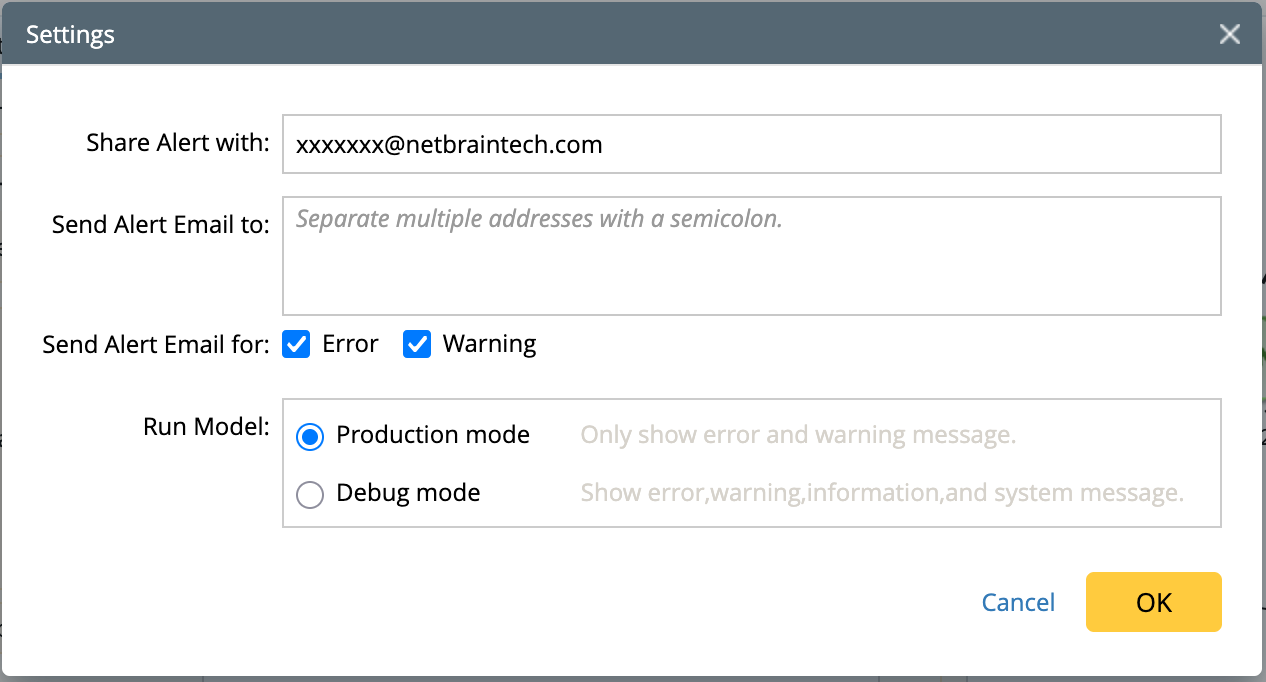The image size is (1266, 682).
Task: Click the 'Only show error and warning message' description
Action: (798, 435)
